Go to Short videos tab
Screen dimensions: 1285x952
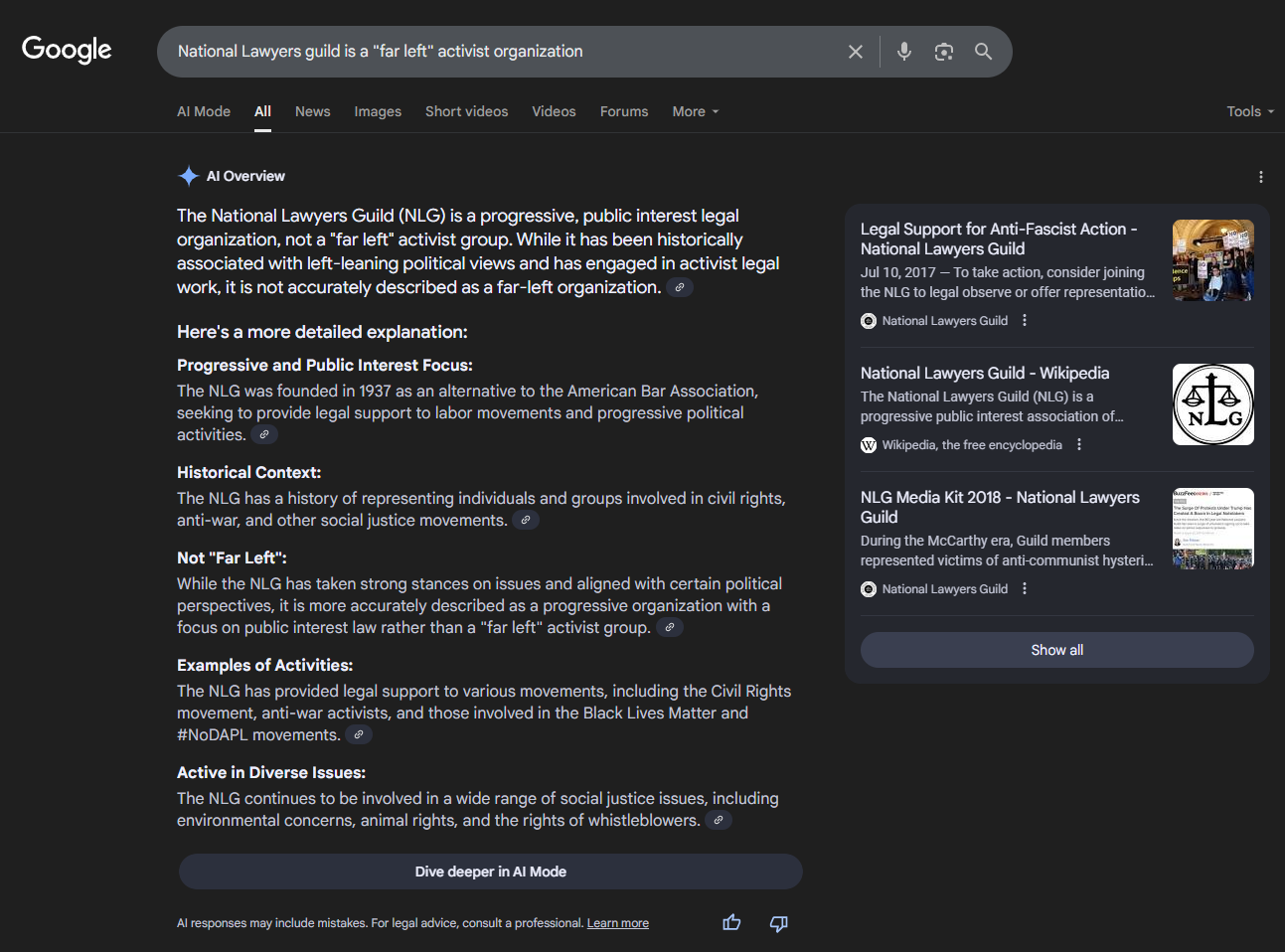(467, 111)
